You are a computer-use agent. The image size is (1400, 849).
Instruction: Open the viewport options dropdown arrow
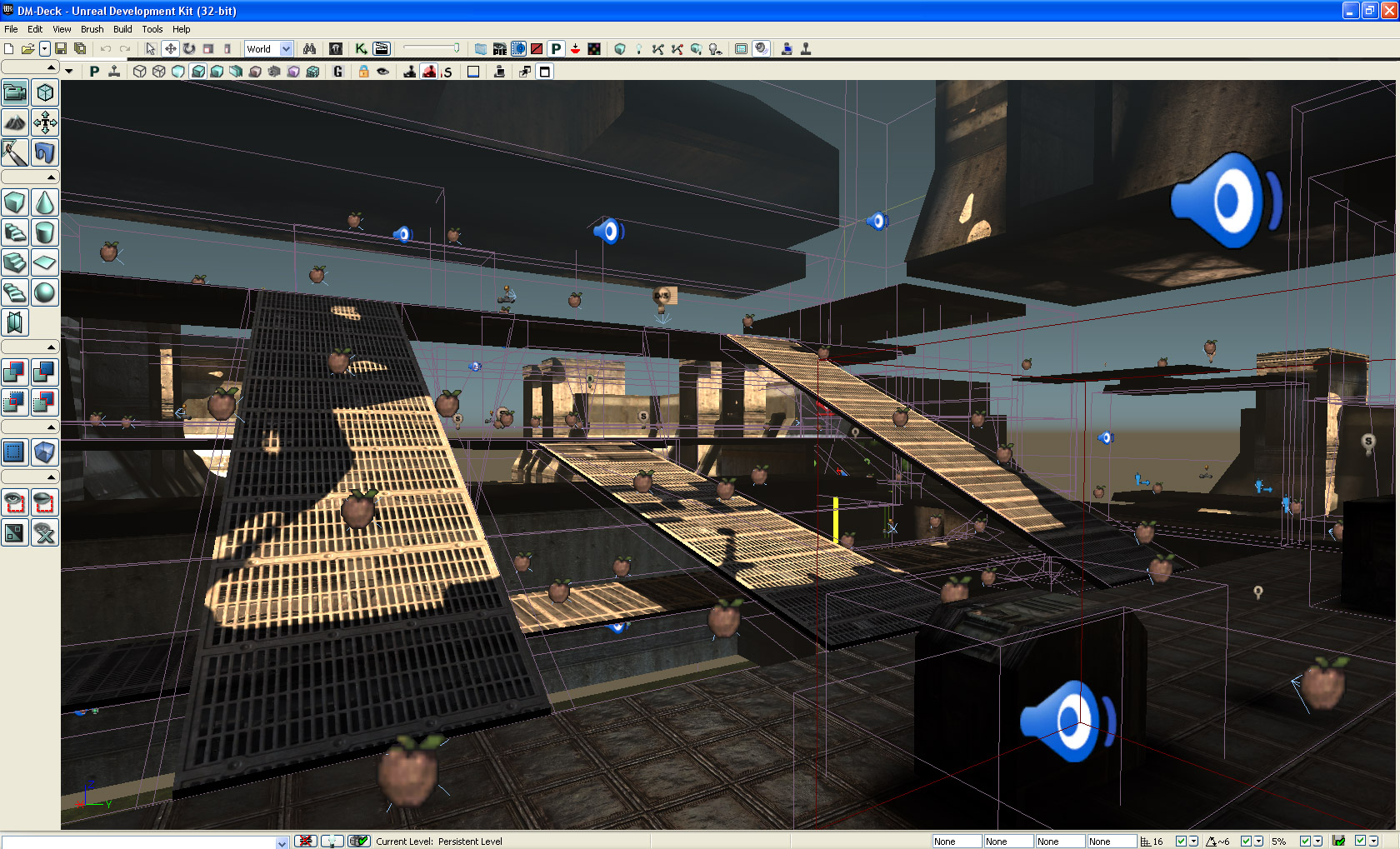(69, 72)
